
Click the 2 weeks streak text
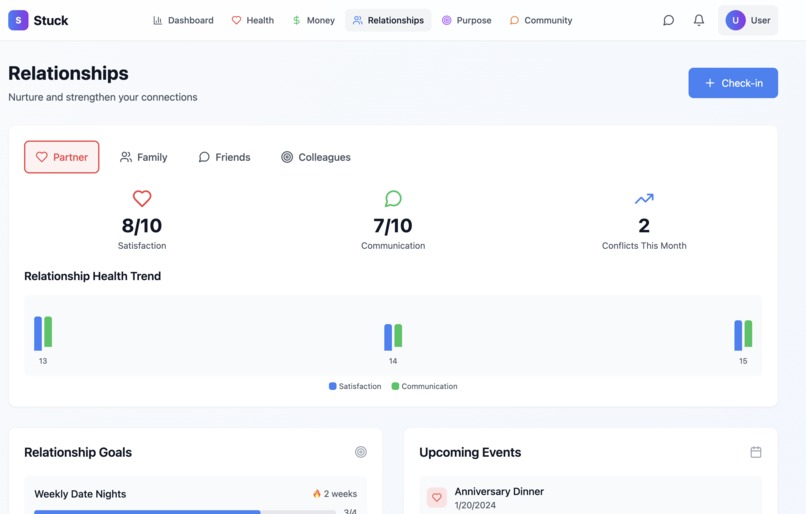(x=340, y=493)
